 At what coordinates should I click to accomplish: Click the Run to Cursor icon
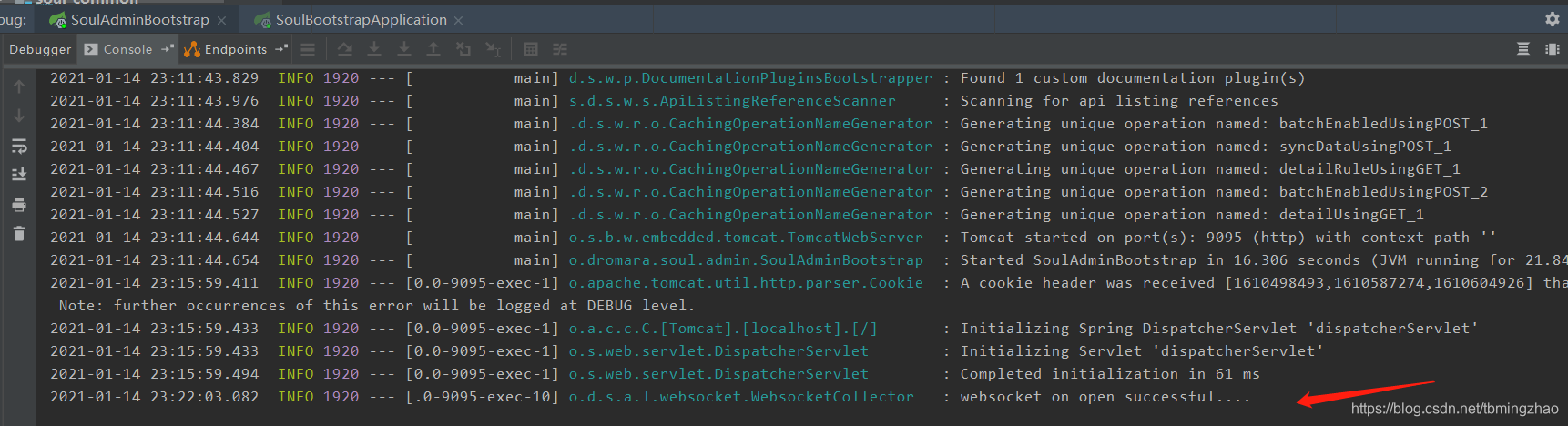[493, 49]
